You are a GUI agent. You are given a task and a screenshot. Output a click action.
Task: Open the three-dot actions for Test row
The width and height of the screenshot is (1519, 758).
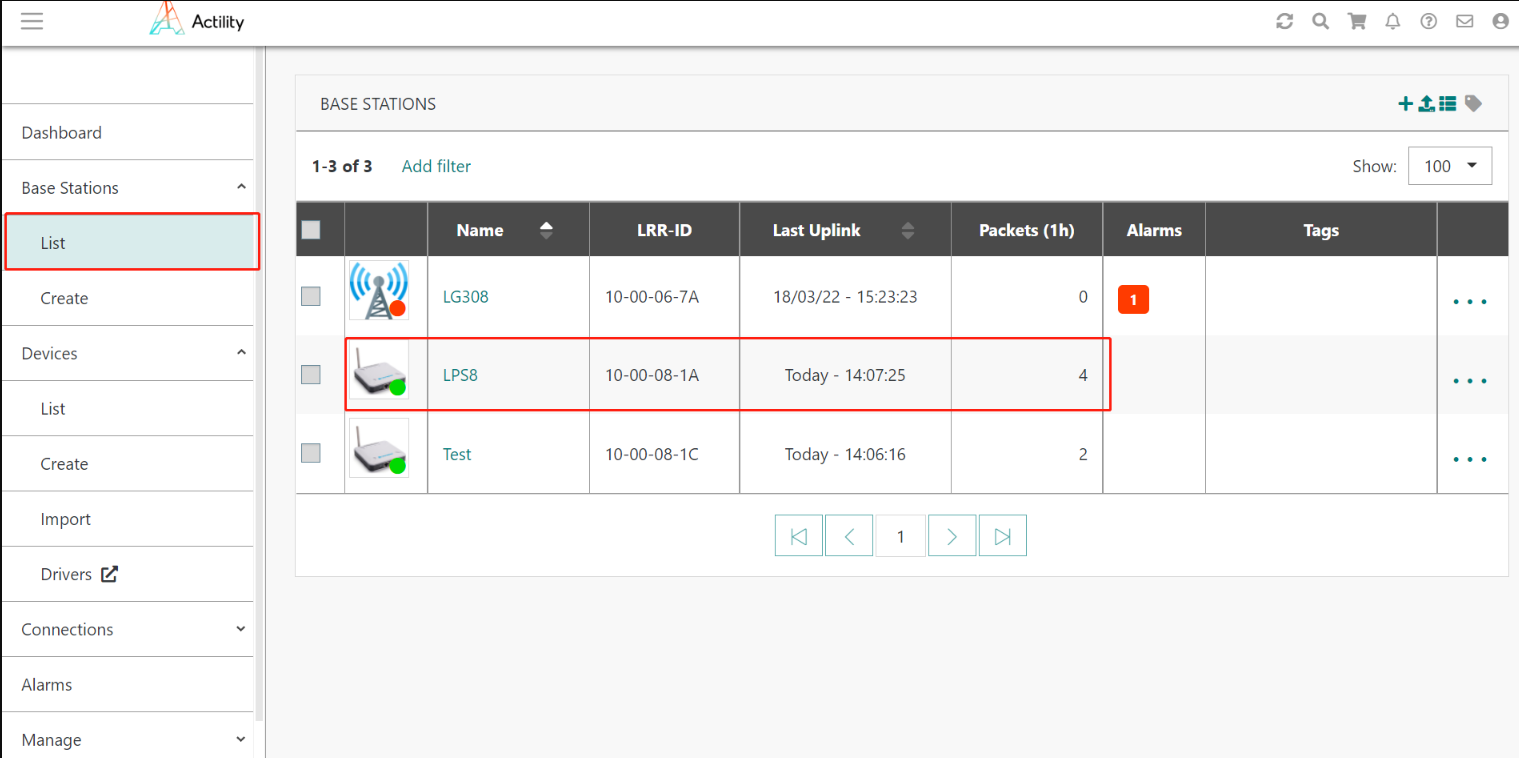point(1470,460)
